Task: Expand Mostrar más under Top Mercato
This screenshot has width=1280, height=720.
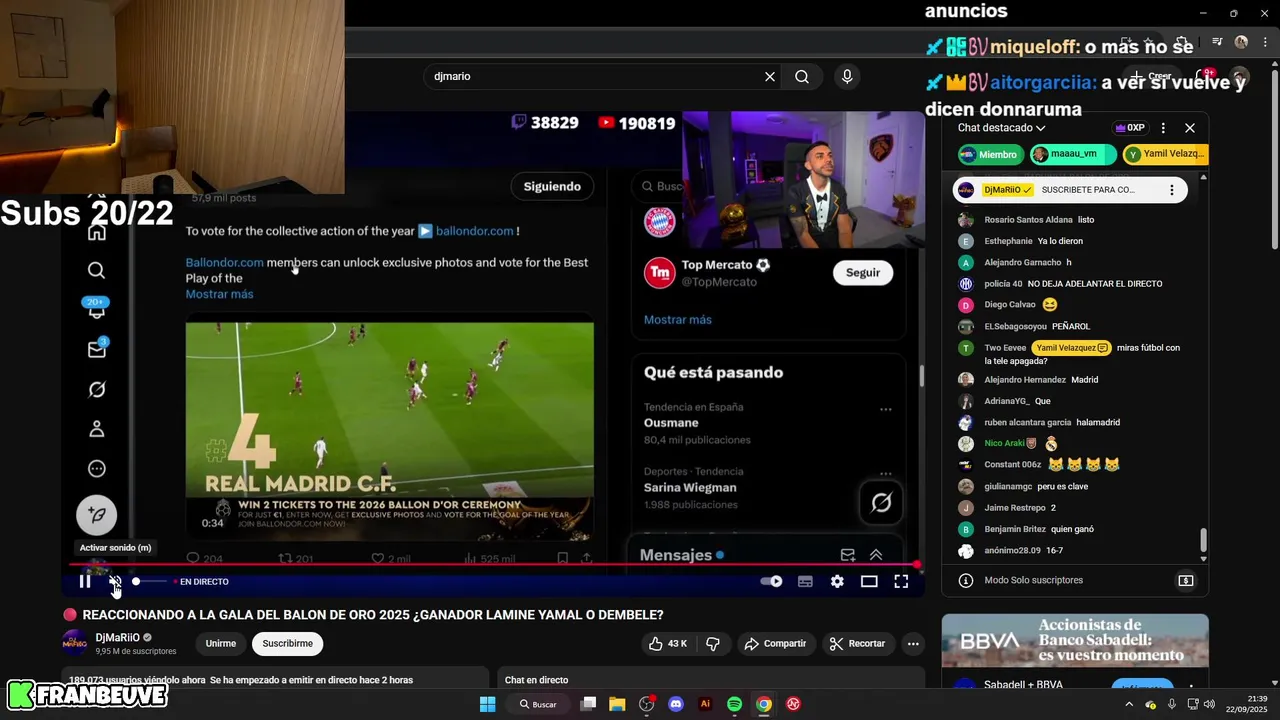Action: (x=678, y=320)
